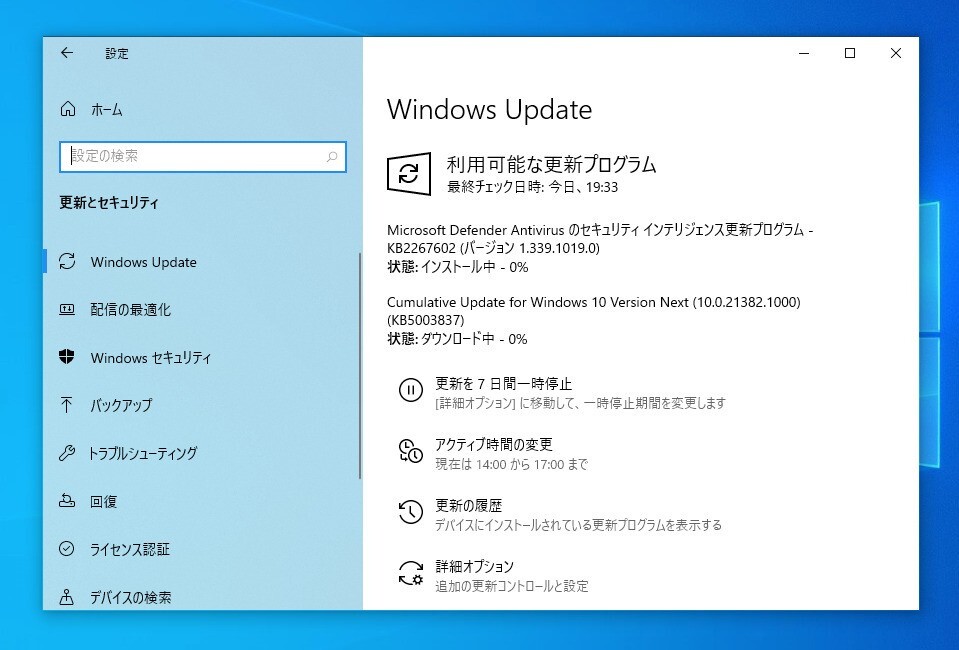Image resolution: width=959 pixels, height=650 pixels.
Task: Click the backup (バックアップ) up-arrow icon
Action: tap(67, 404)
